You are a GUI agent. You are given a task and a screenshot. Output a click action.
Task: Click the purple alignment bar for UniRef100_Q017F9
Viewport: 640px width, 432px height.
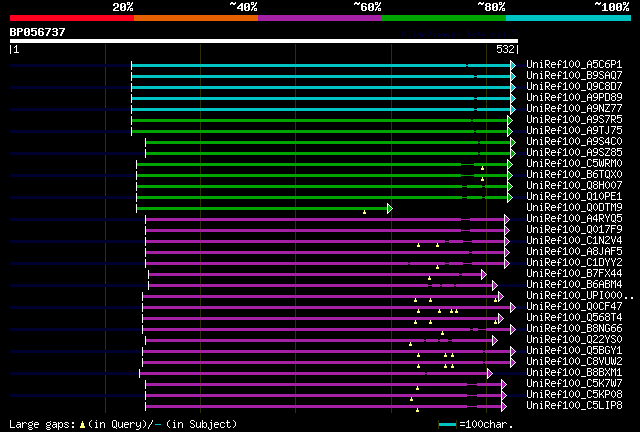tap(324, 231)
